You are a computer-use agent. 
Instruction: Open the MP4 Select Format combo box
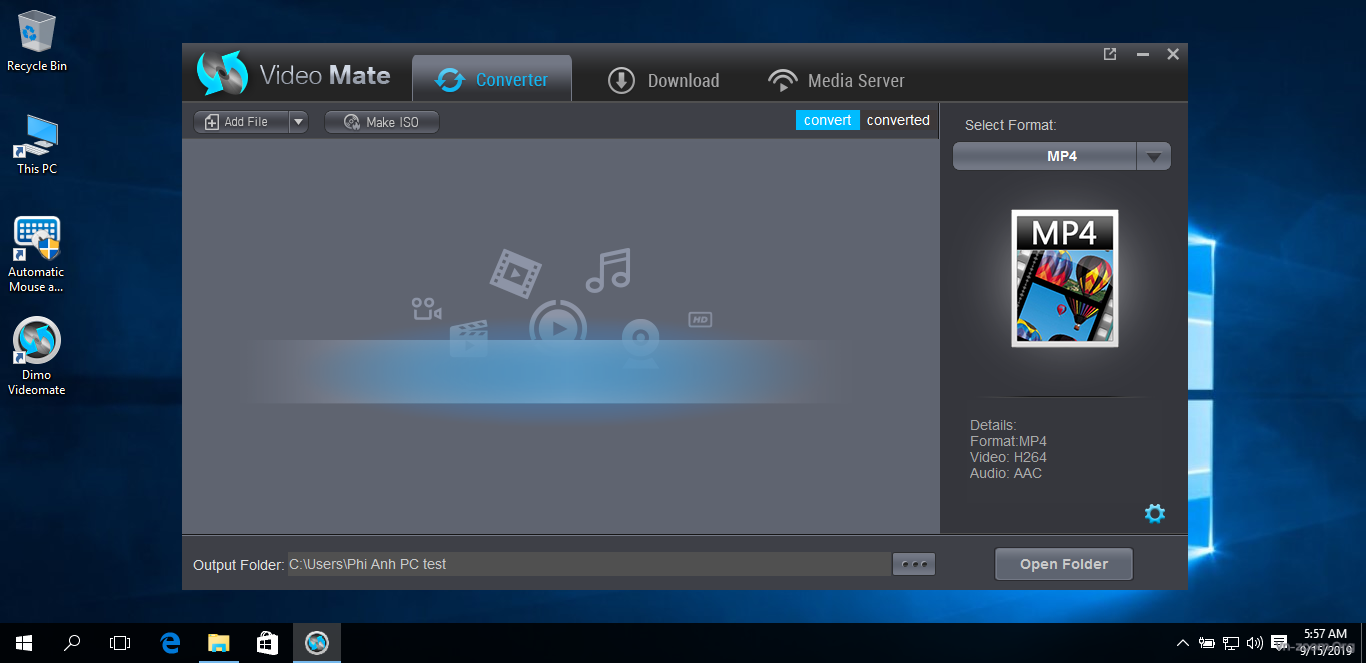[x=1061, y=156]
